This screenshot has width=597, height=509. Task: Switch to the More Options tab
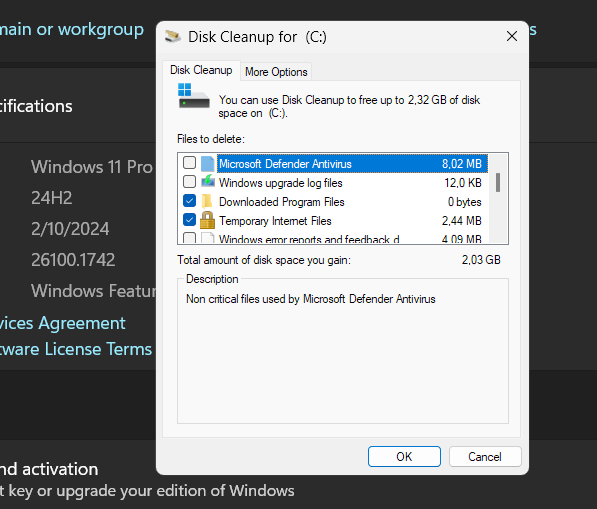click(x=276, y=72)
